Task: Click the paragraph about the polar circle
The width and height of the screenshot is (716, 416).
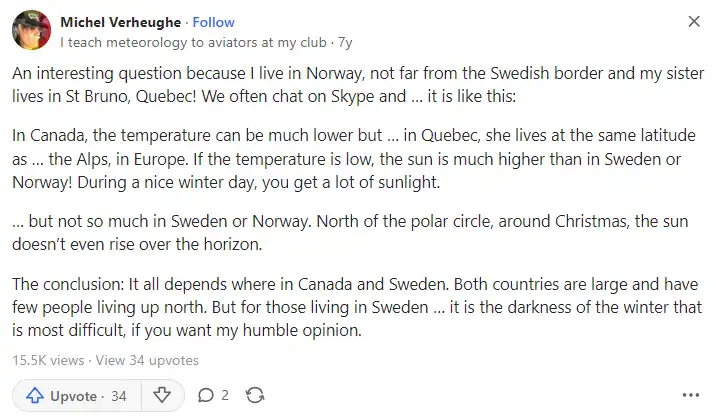Action: pos(350,232)
